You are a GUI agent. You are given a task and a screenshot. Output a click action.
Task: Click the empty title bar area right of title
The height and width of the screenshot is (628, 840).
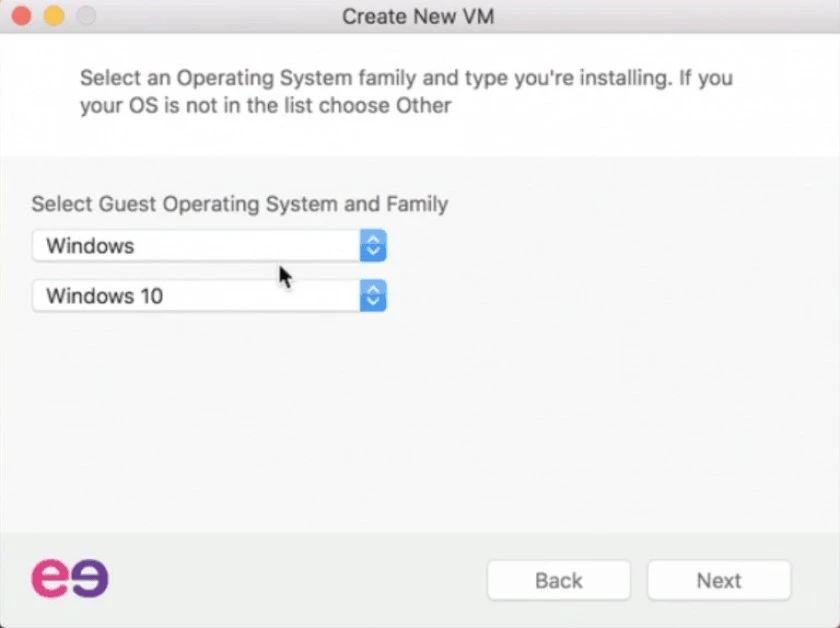664,16
